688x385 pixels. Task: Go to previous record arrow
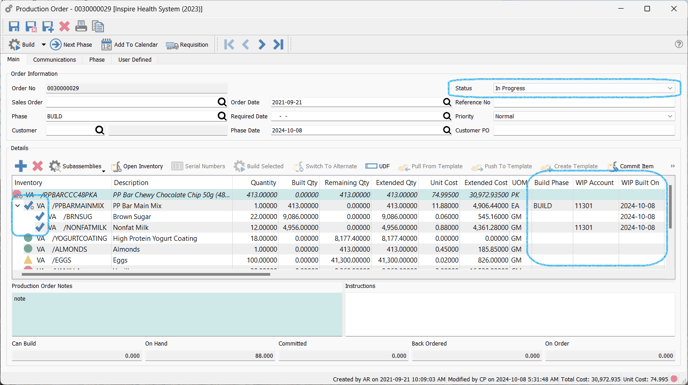246,44
